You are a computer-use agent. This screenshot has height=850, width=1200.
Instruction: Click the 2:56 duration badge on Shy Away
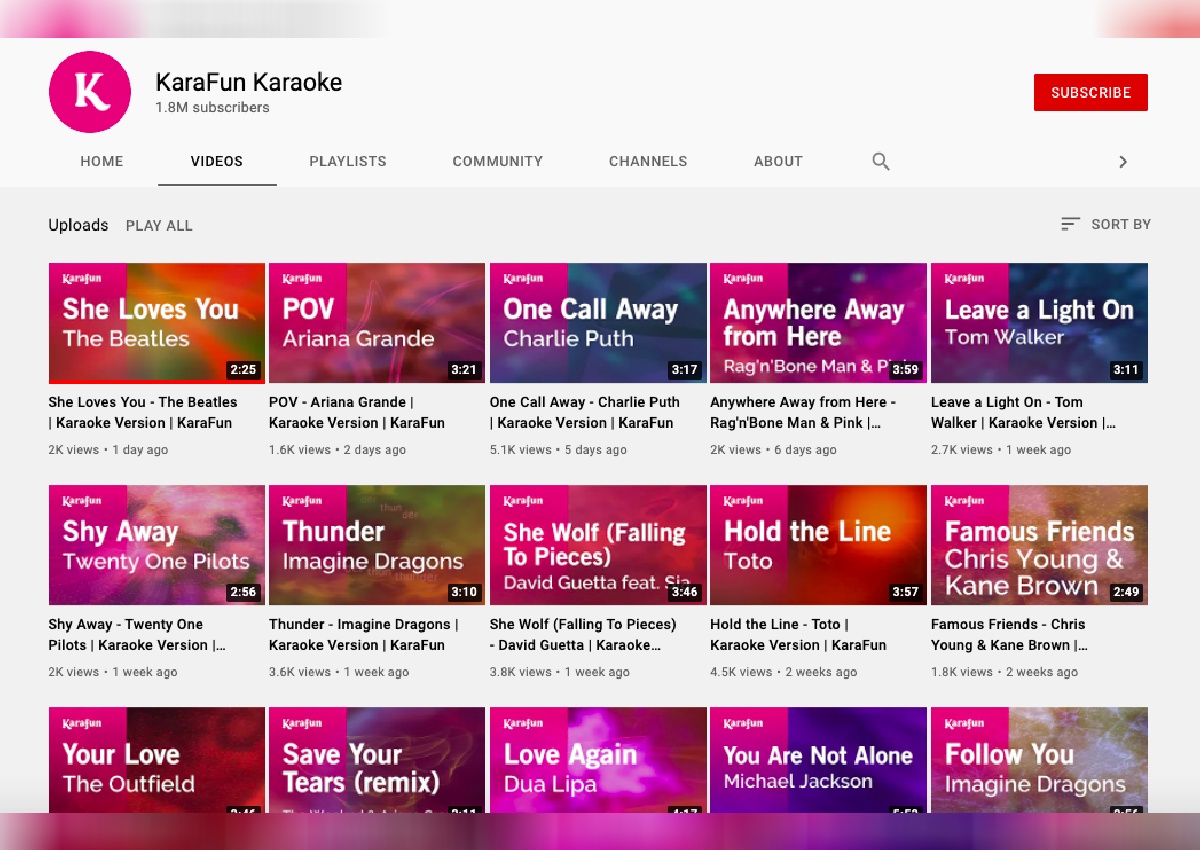click(x=243, y=592)
